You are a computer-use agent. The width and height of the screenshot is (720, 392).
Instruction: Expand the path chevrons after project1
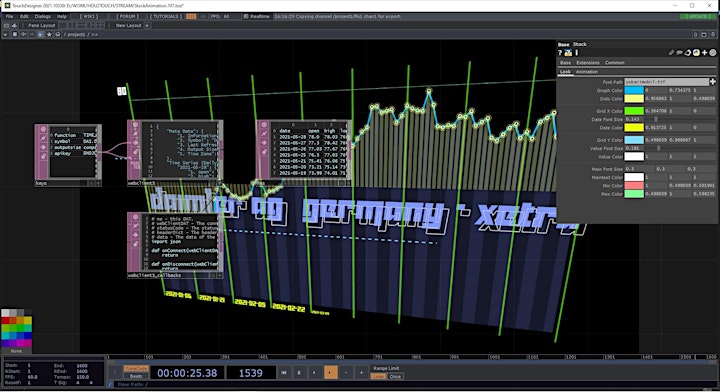(94, 34)
